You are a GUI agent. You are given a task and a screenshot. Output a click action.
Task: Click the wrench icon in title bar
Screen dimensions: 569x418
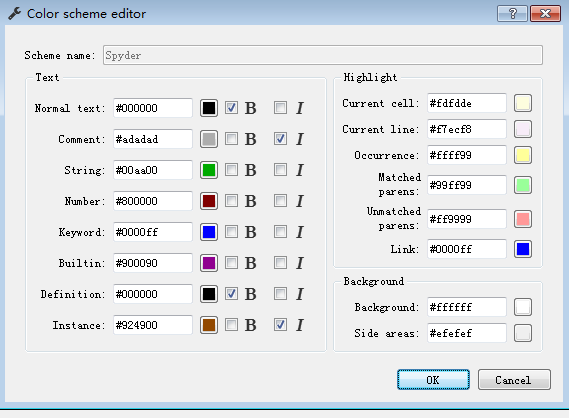(x=15, y=14)
